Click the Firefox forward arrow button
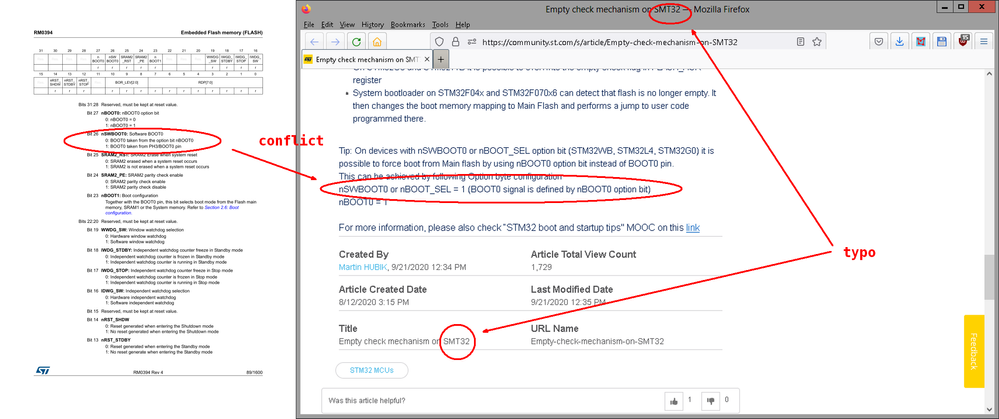 (335, 42)
